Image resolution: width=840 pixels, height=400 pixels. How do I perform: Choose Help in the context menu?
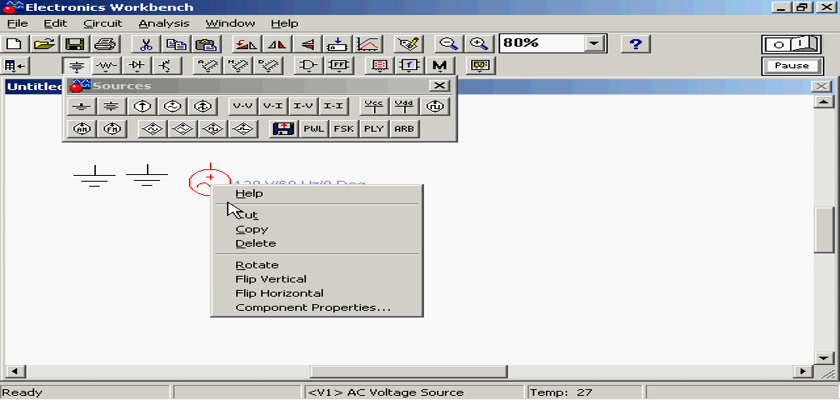[317, 193]
